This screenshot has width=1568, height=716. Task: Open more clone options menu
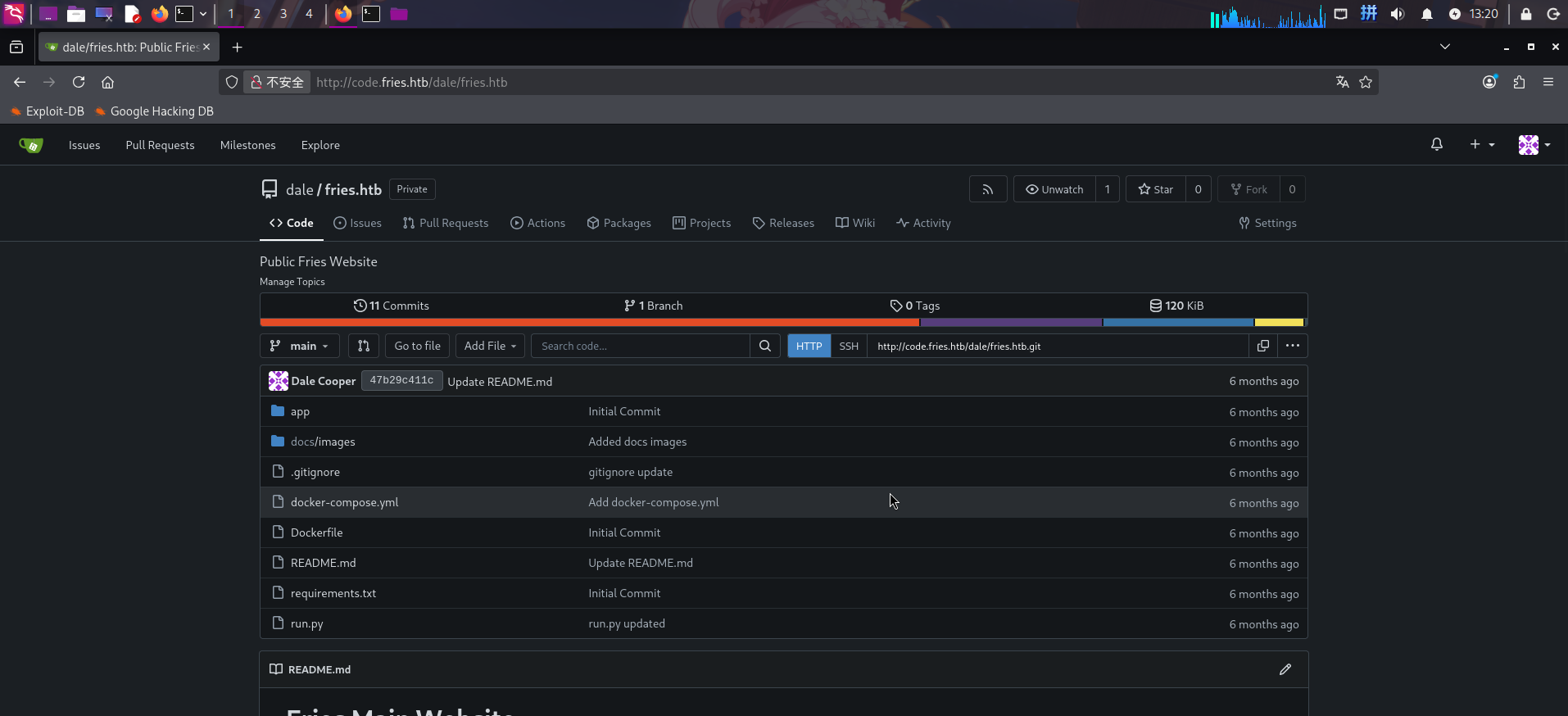[x=1293, y=346]
